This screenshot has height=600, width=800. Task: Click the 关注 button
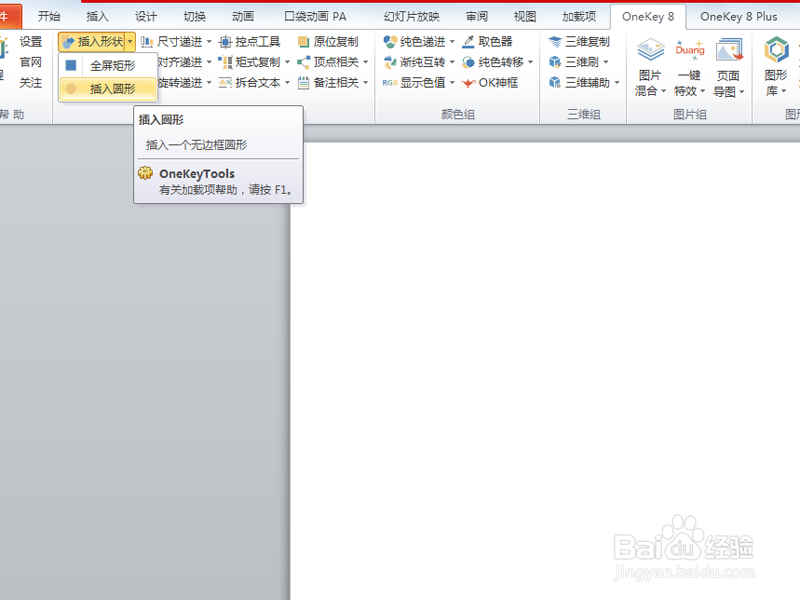pyautogui.click(x=31, y=83)
